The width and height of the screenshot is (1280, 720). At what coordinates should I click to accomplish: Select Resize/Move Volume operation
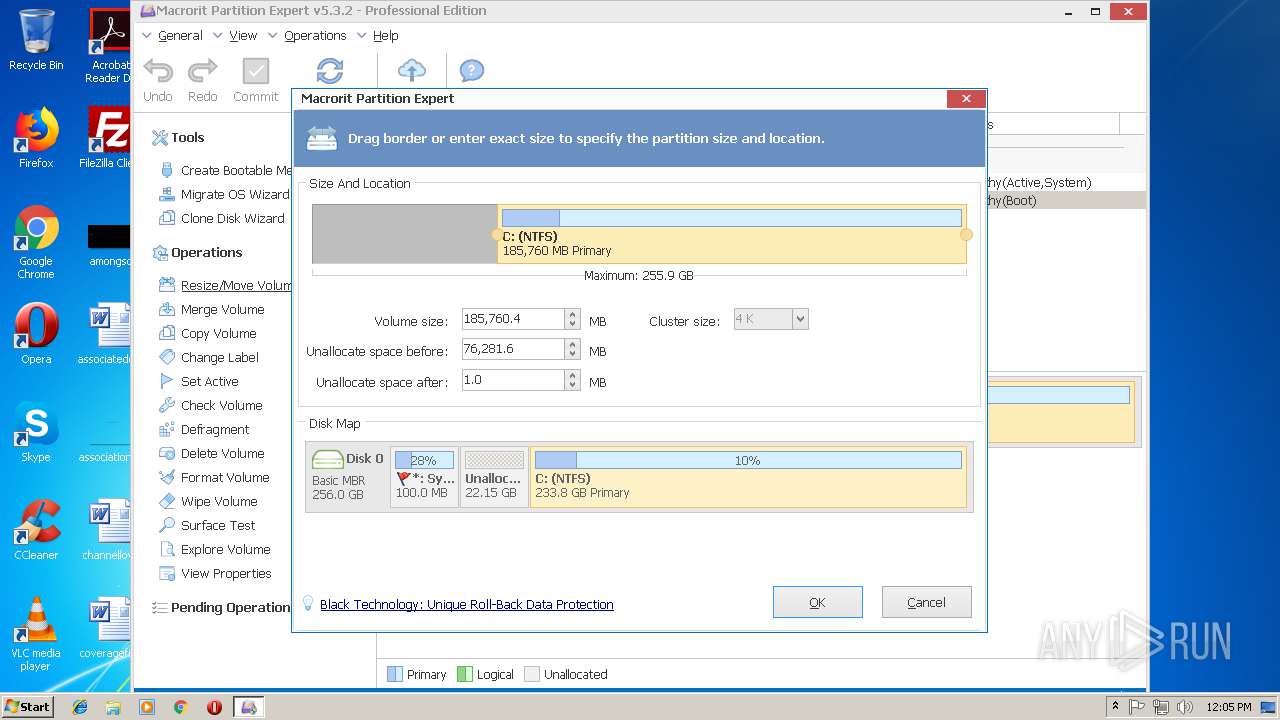(224, 285)
